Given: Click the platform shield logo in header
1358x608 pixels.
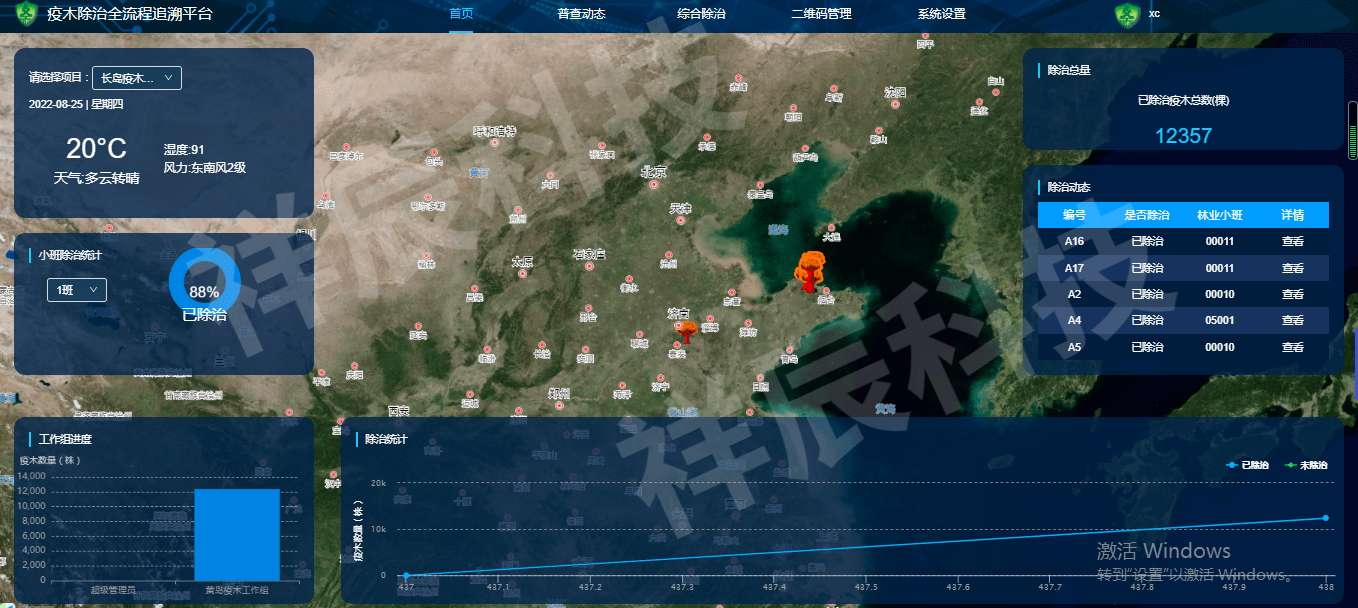Looking at the screenshot, I should pyautogui.click(x=25, y=15).
